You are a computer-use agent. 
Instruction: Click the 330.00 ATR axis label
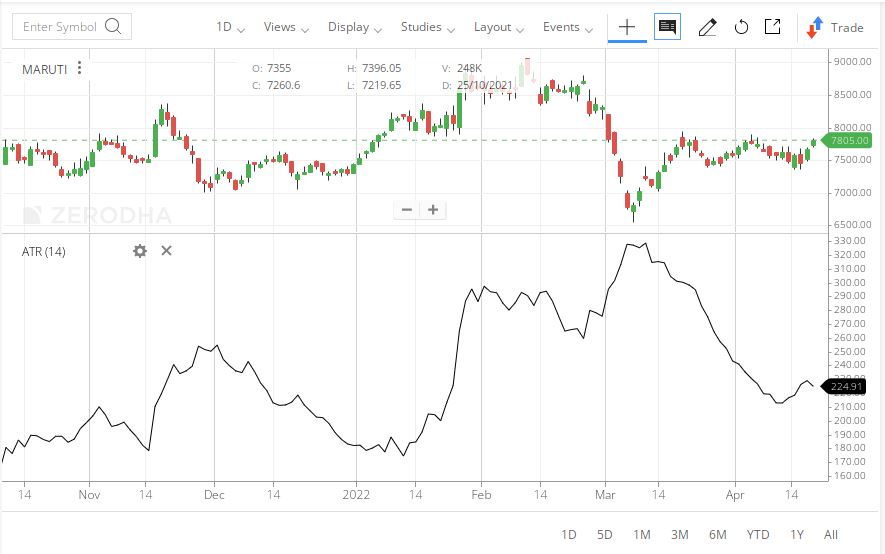[849, 240]
